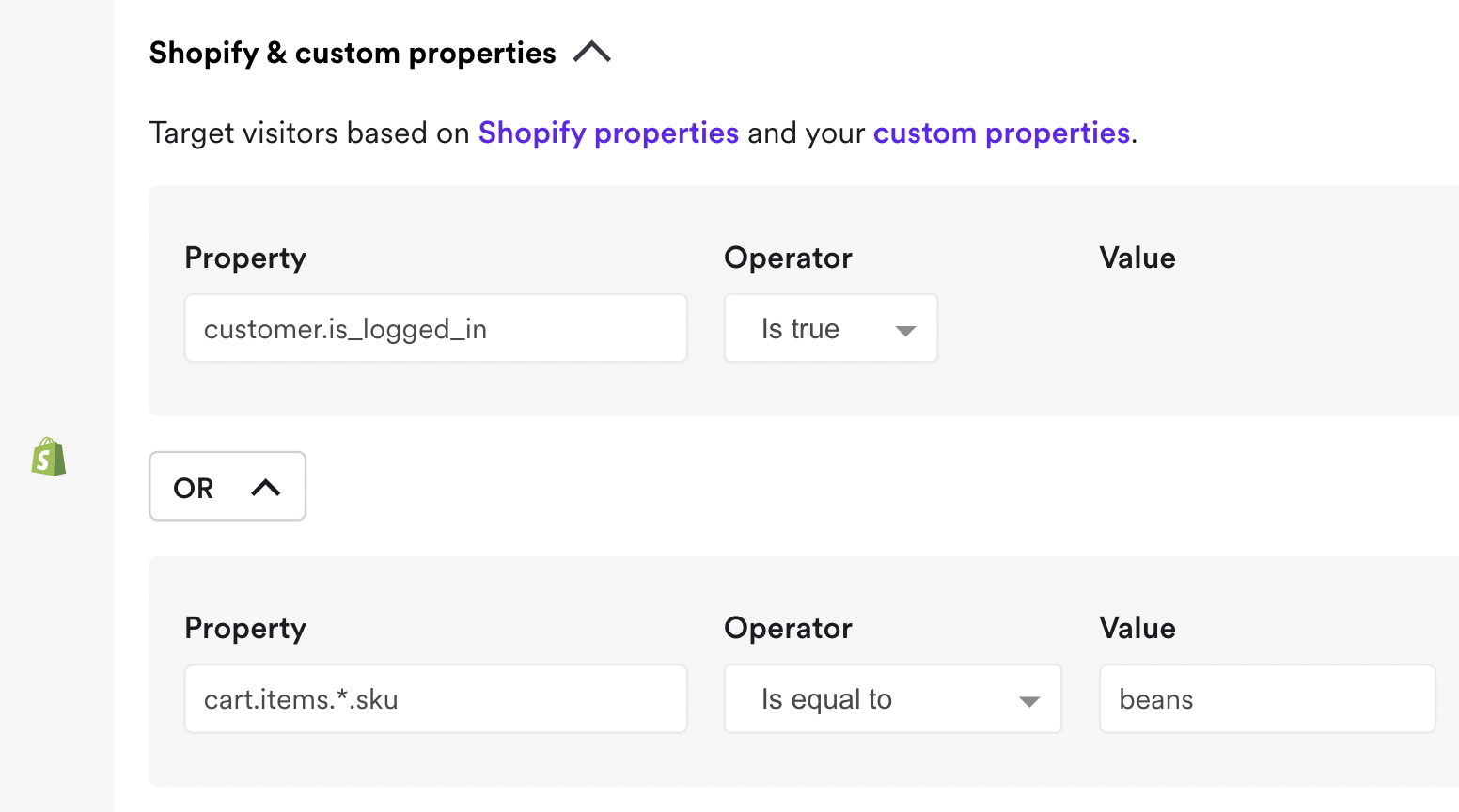Click the Shopify bag icon in sidebar
Viewport: 1459px width, 812px height.
coord(49,457)
